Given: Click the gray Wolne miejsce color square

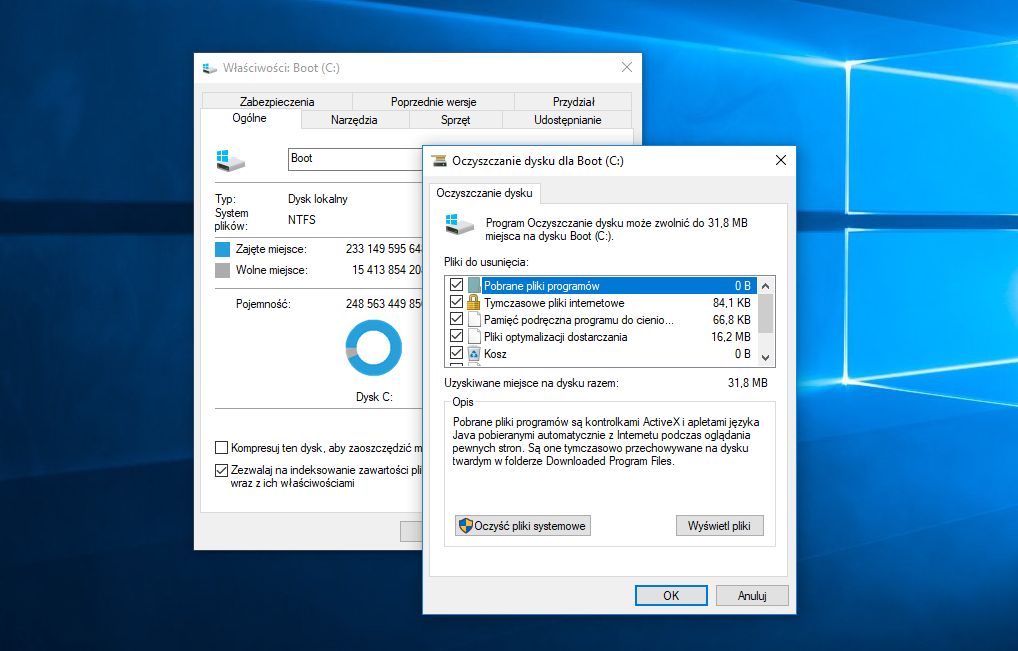Looking at the screenshot, I should point(223,270).
